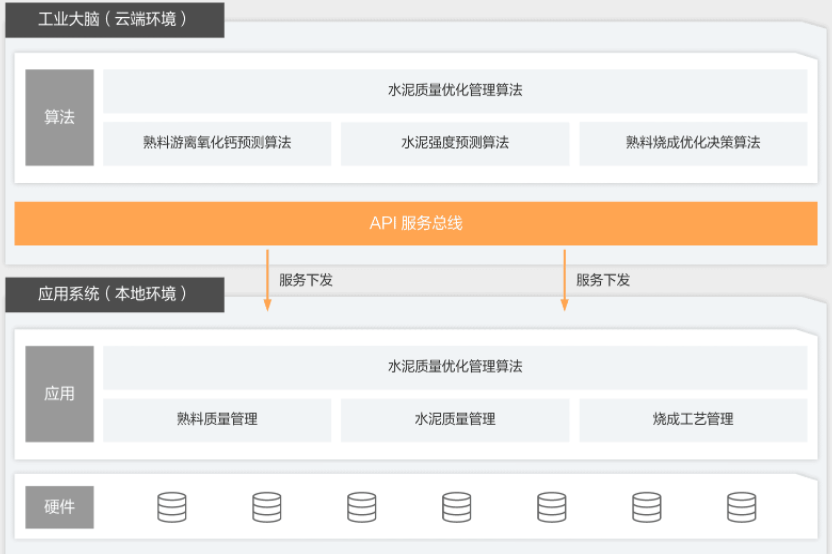Viewport: 832px width, 554px height.
Task: Select the 应用 side label block
Action: click(x=59, y=394)
